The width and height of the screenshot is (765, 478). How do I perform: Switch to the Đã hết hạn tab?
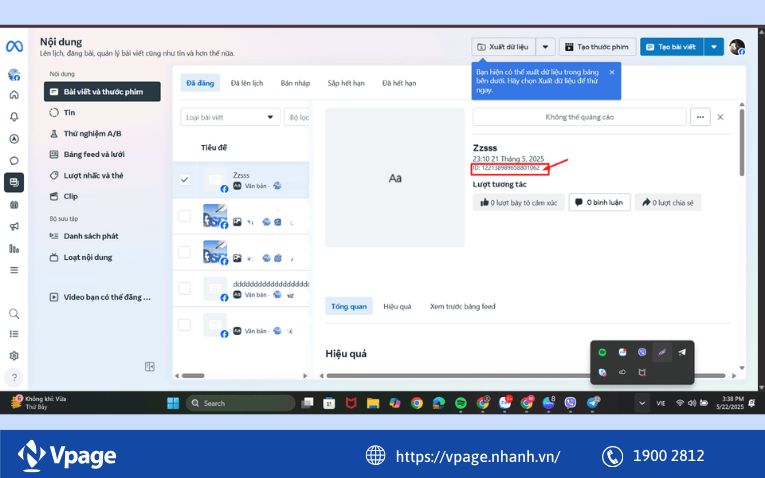(x=399, y=83)
